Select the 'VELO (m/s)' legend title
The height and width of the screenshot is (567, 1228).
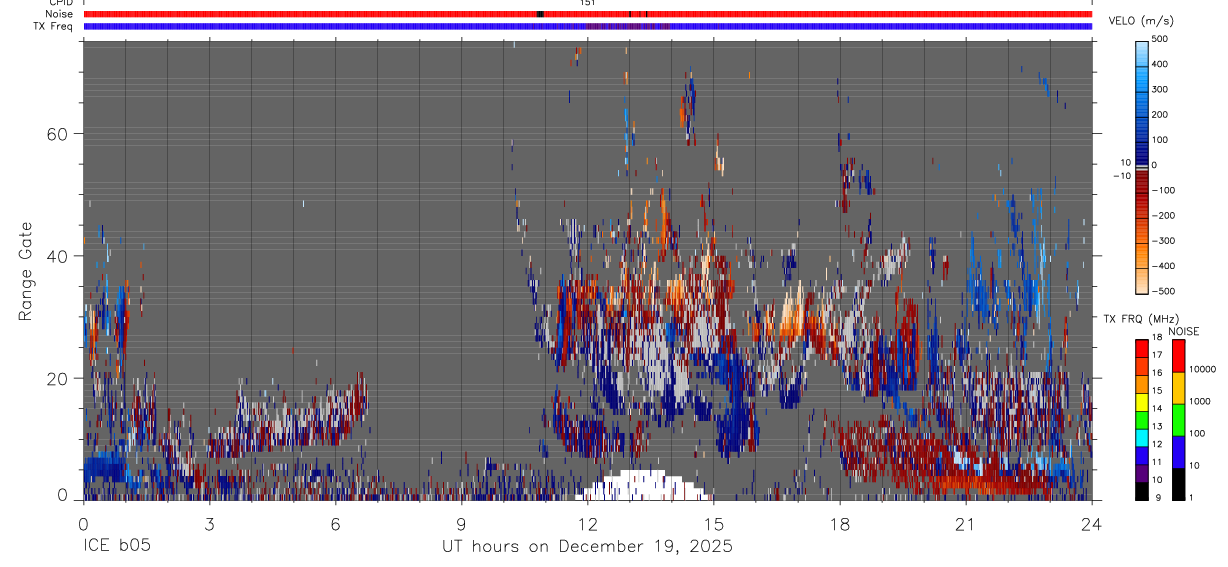tap(1143, 22)
